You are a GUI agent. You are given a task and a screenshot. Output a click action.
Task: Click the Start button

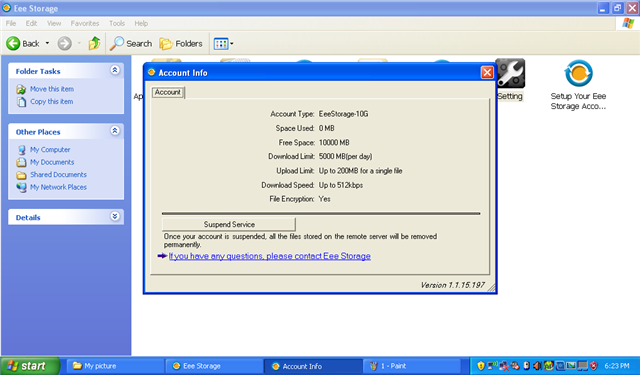(x=30, y=366)
